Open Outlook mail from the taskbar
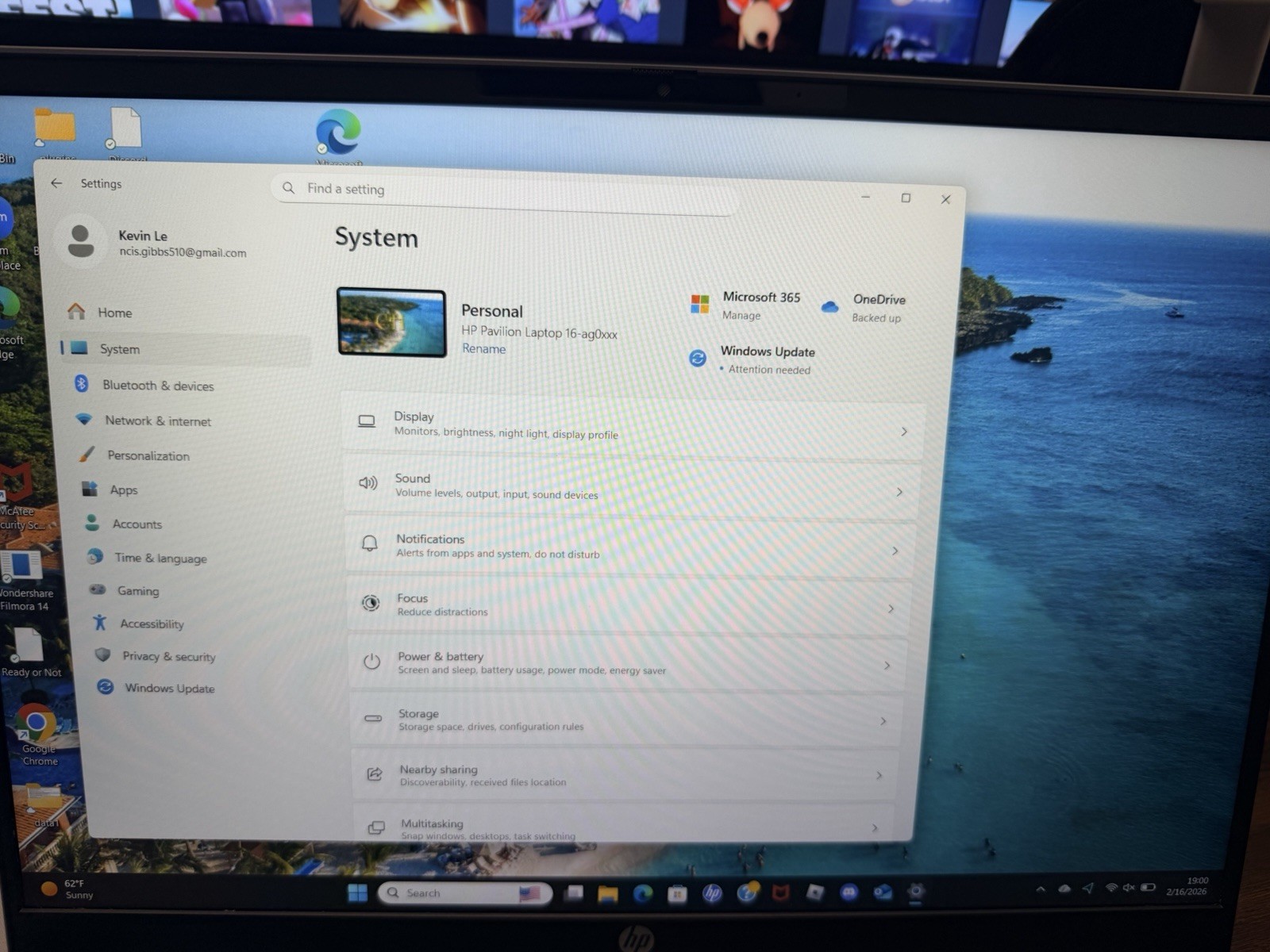 tap(883, 892)
